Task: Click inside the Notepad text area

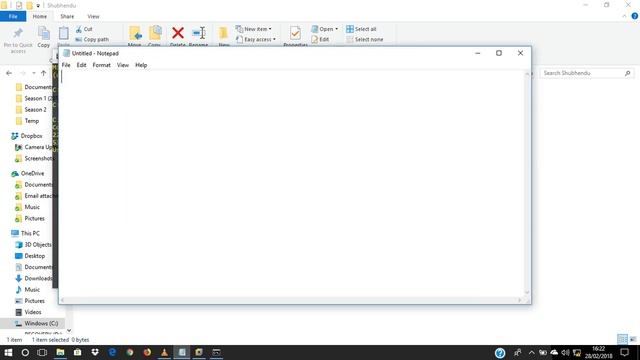Action: (x=292, y=184)
